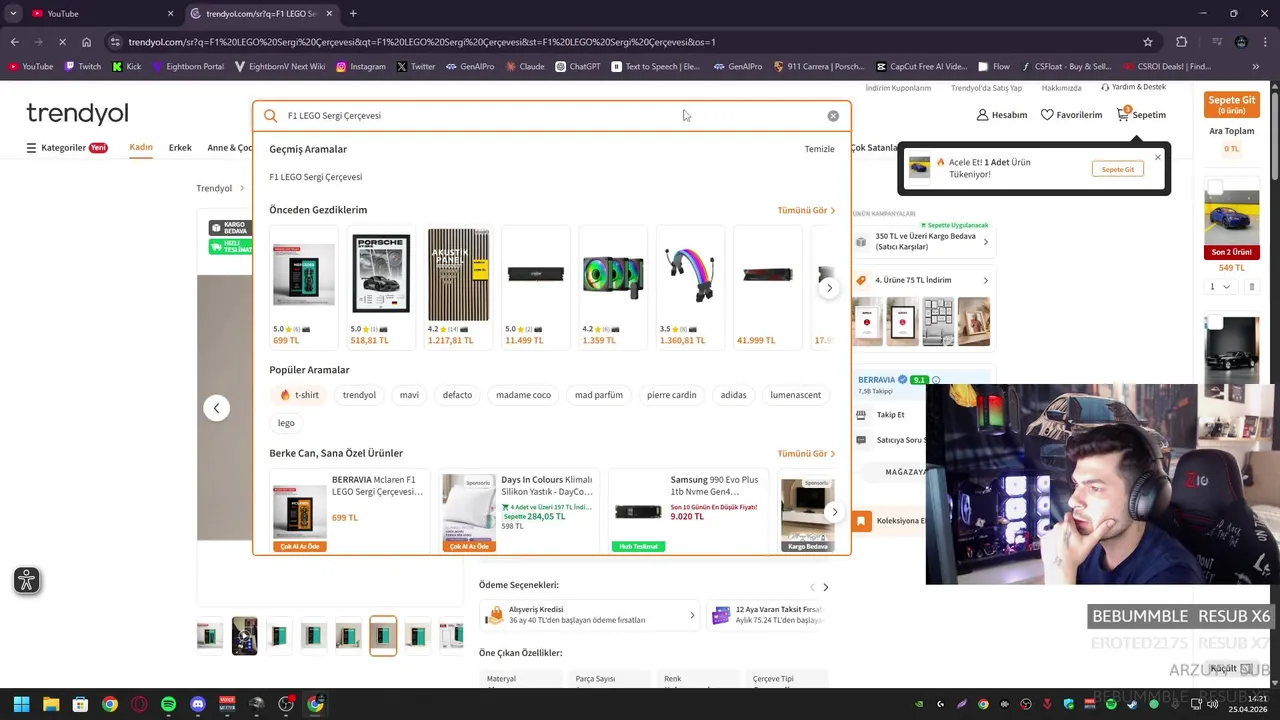Open the 41.999 TL product thumbnail
This screenshot has width=1280, height=720.
[767, 287]
